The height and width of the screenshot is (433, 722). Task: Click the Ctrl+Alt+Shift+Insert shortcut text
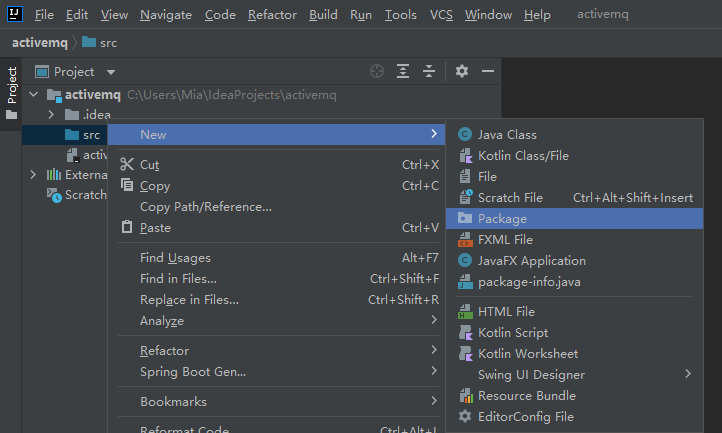point(633,198)
